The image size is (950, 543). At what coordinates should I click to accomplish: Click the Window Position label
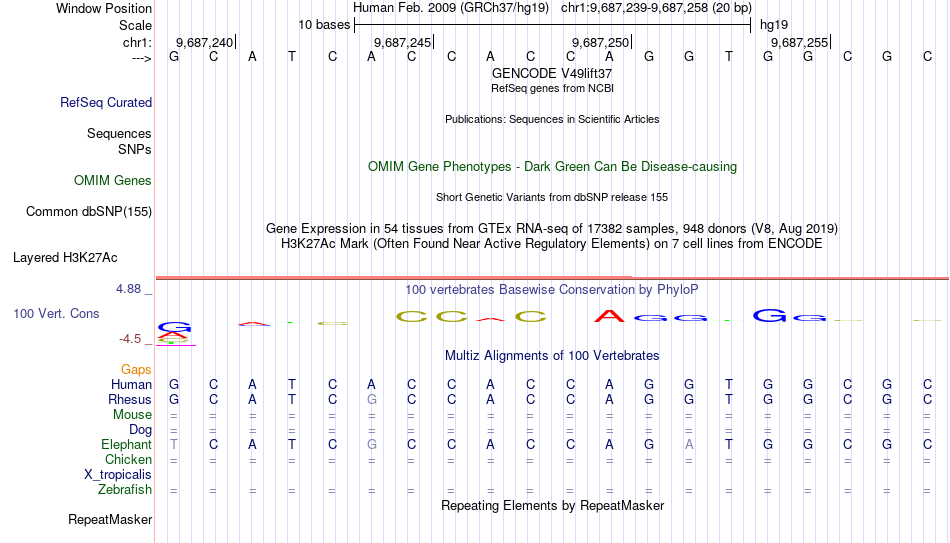(104, 8)
